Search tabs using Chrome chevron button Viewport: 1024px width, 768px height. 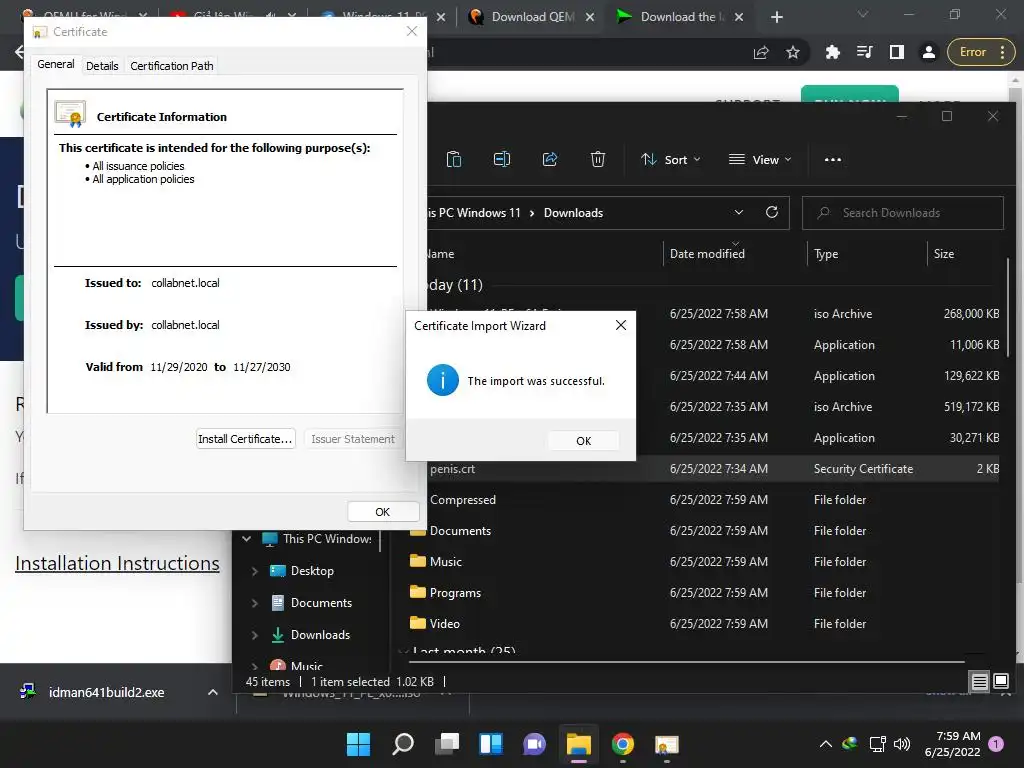click(x=863, y=14)
